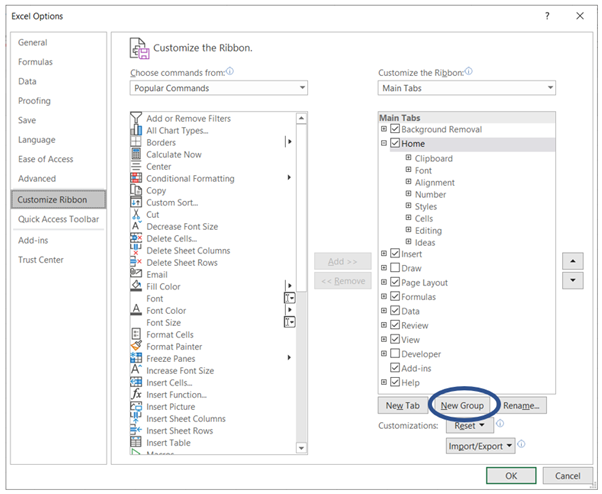602x494 pixels.
Task: Click the Insert Picture icon
Action: coord(136,406)
